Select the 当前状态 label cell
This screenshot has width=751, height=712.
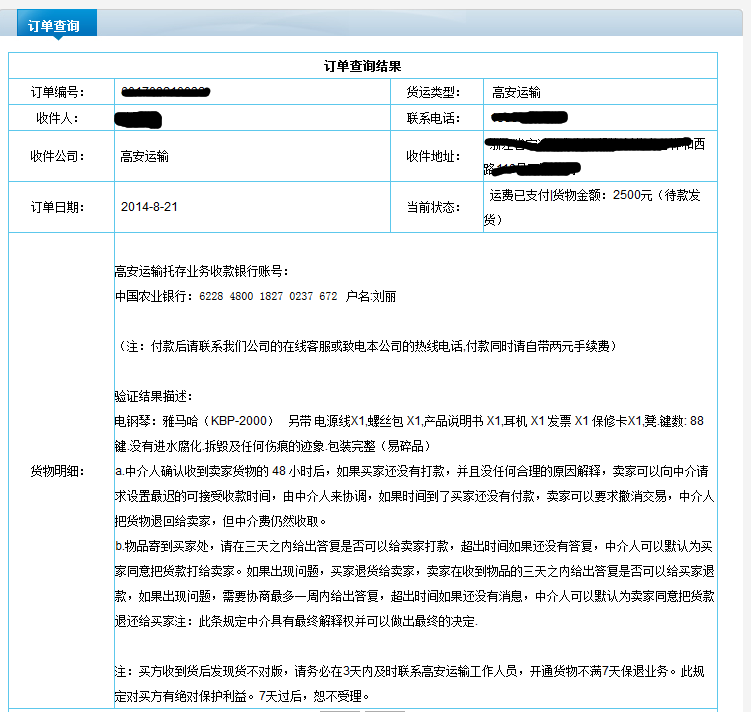point(432,207)
